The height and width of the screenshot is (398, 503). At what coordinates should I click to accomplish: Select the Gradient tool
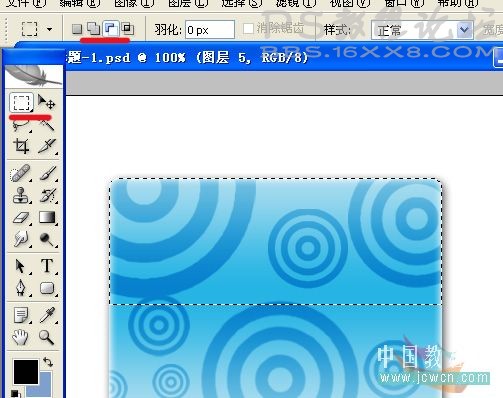pyautogui.click(x=47, y=217)
